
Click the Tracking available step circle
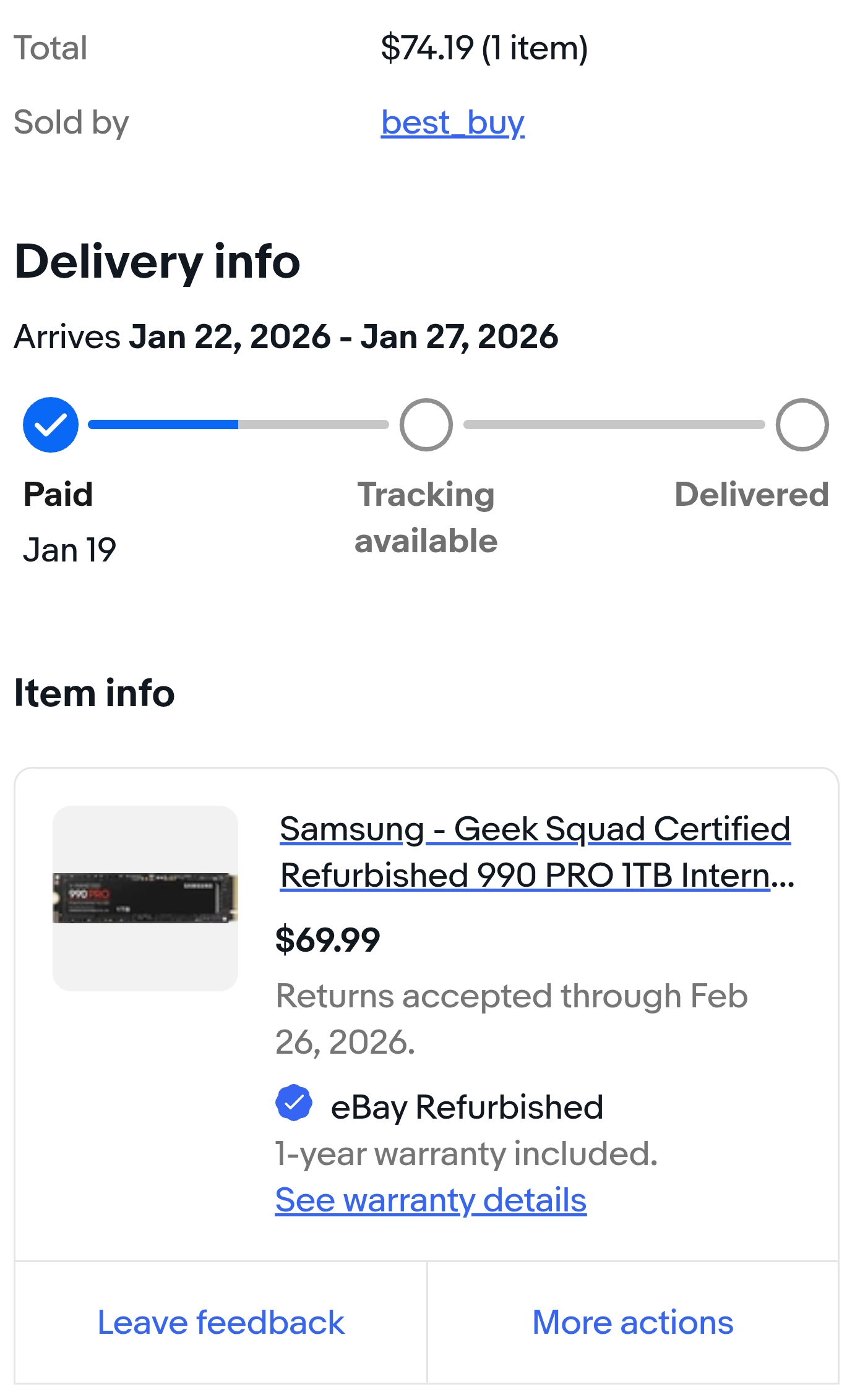coord(426,425)
